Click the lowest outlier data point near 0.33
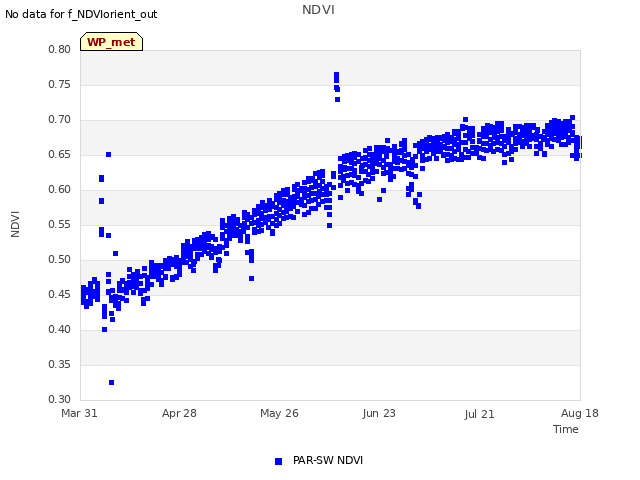Screen dimensions: 640x480 coord(111,382)
